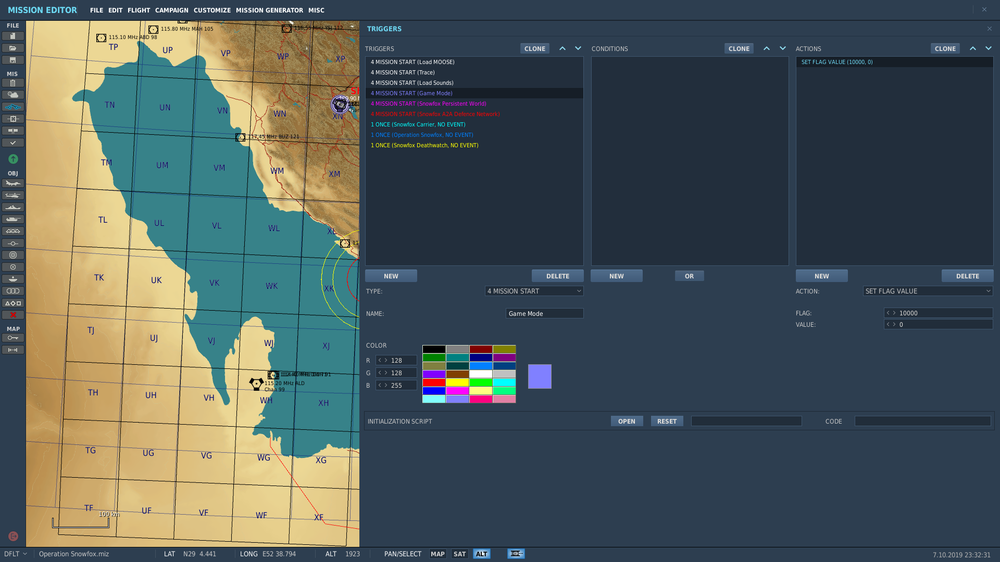The height and width of the screenshot is (562, 1000).
Task: Open the unit list triple-circle icon
Action: point(12,291)
